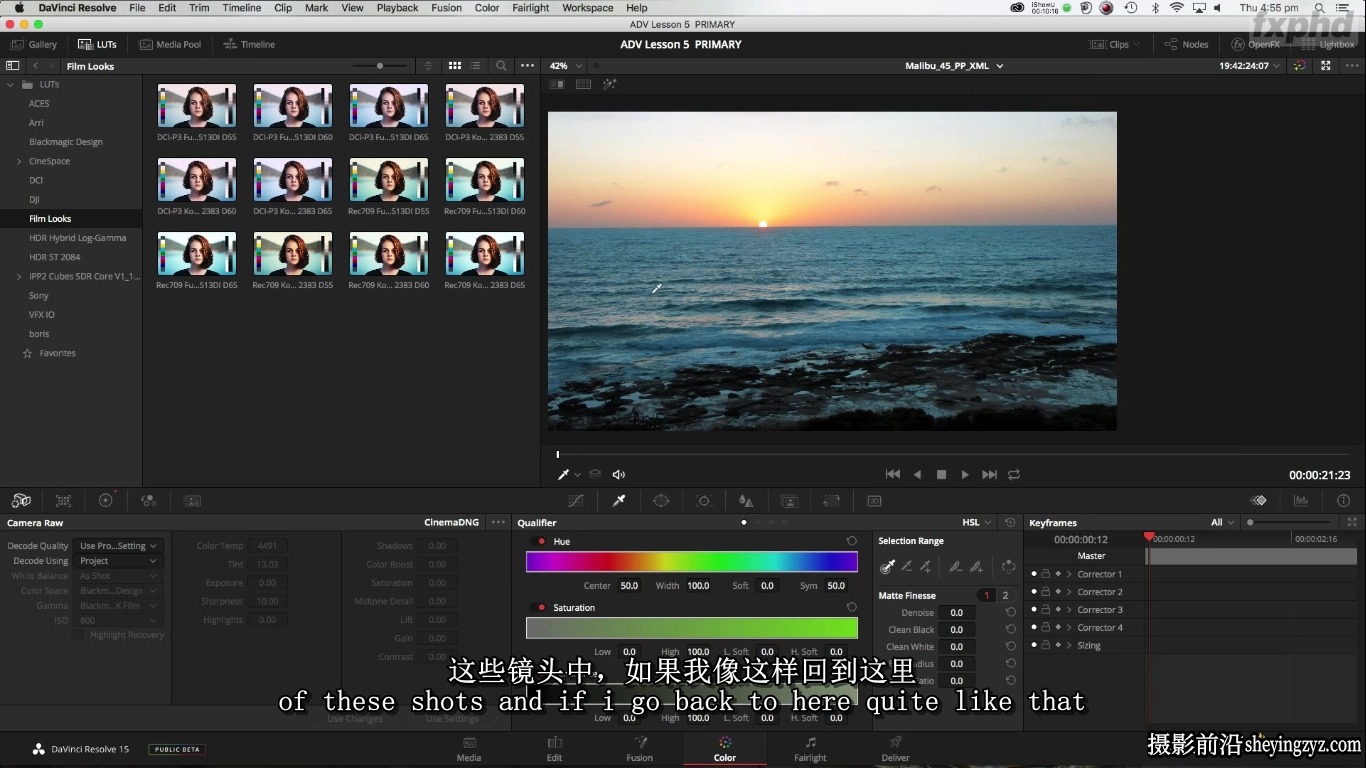Choose the subtract softness feather tool
Viewport: 1366px width, 768px height.
point(956,566)
